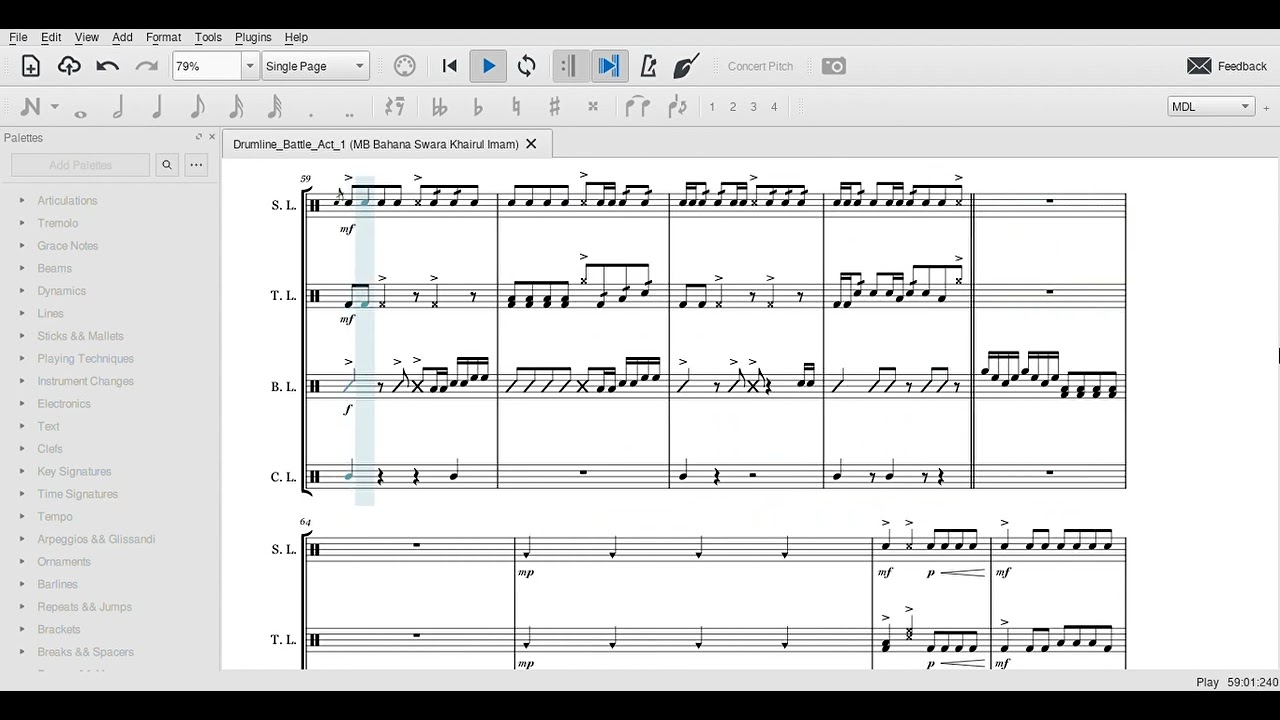Open the Plugins menu
Screen dimensions: 1280x720
(253, 37)
